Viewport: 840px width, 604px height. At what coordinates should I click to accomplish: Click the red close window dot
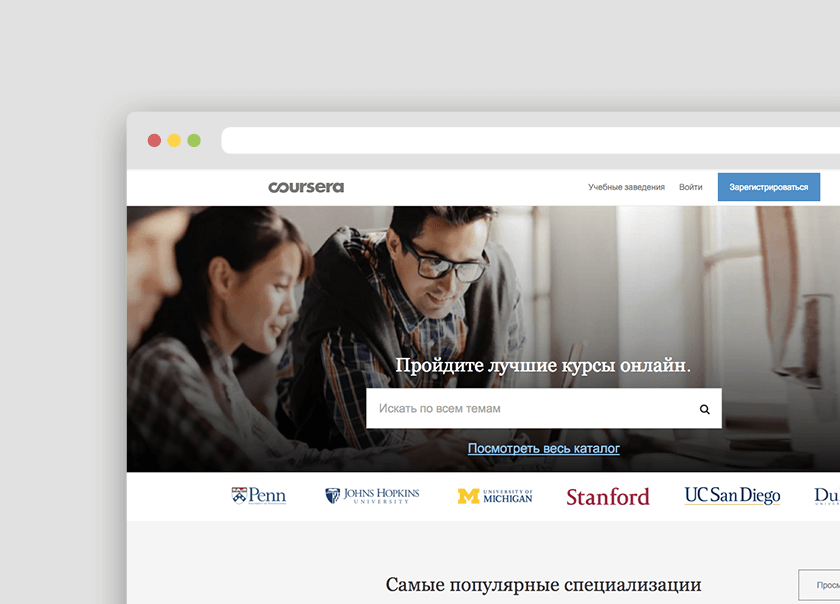coord(154,141)
